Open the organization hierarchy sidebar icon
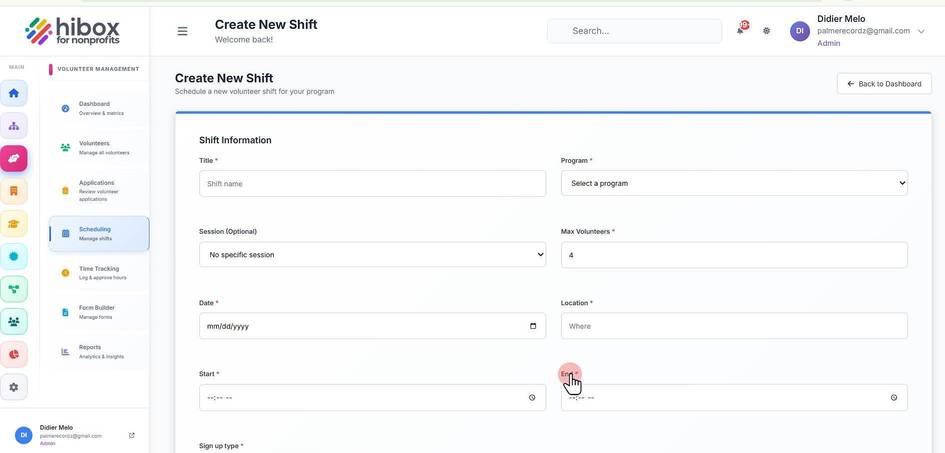Image resolution: width=945 pixels, height=453 pixels. (x=14, y=126)
